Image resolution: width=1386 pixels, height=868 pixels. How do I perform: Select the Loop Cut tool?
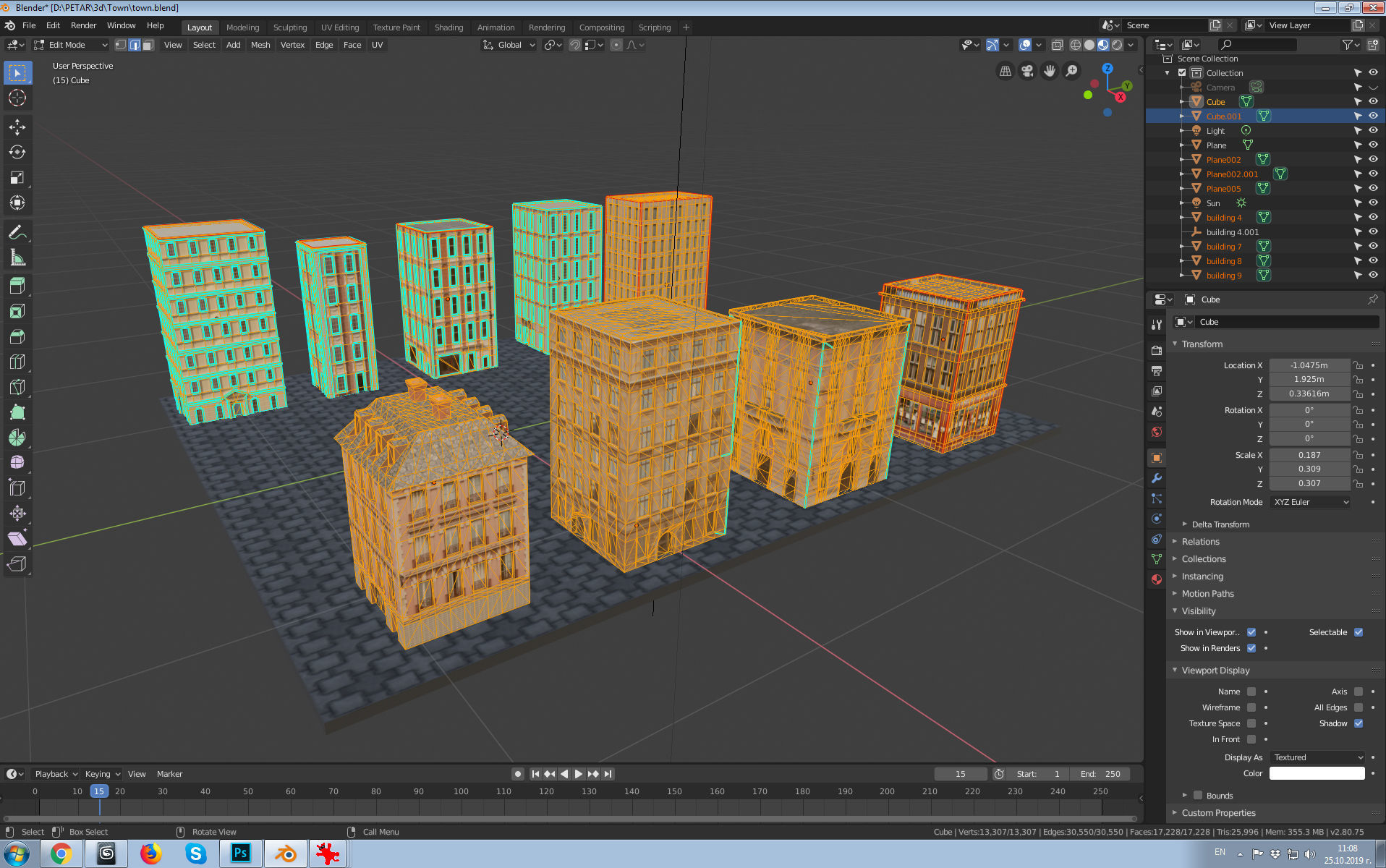[17, 362]
